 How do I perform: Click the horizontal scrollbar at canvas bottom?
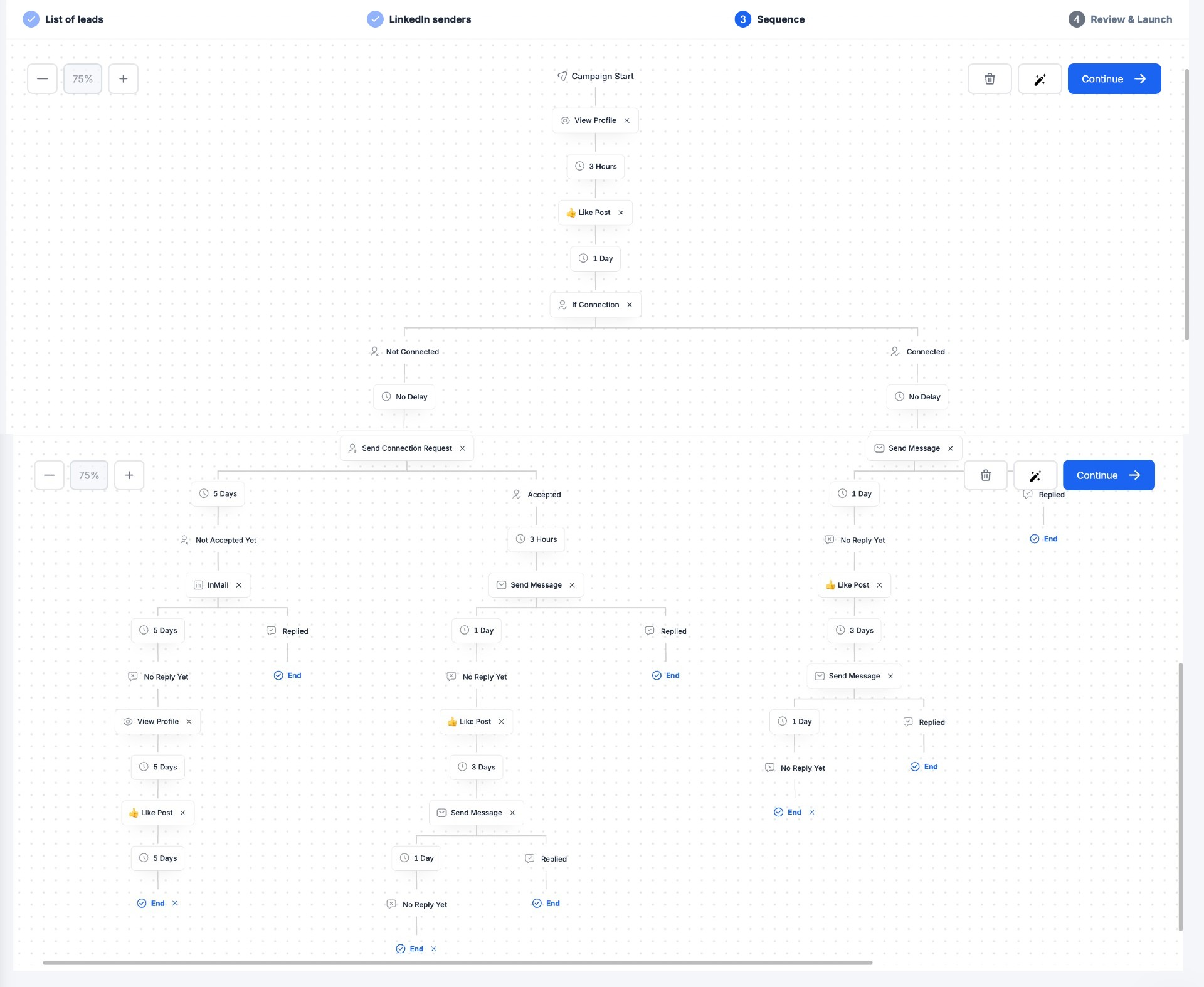(457, 963)
